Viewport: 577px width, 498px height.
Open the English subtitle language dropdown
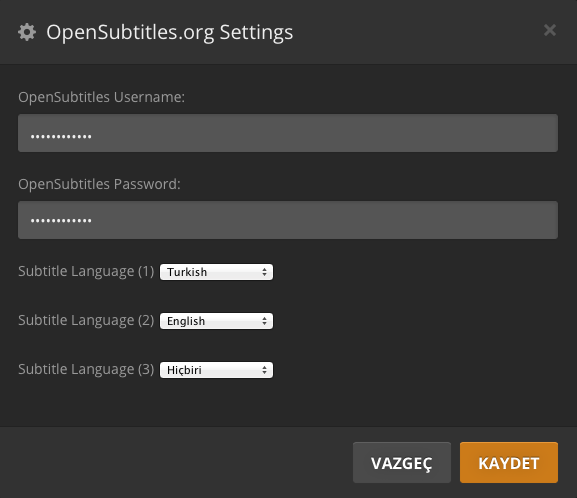(216, 321)
